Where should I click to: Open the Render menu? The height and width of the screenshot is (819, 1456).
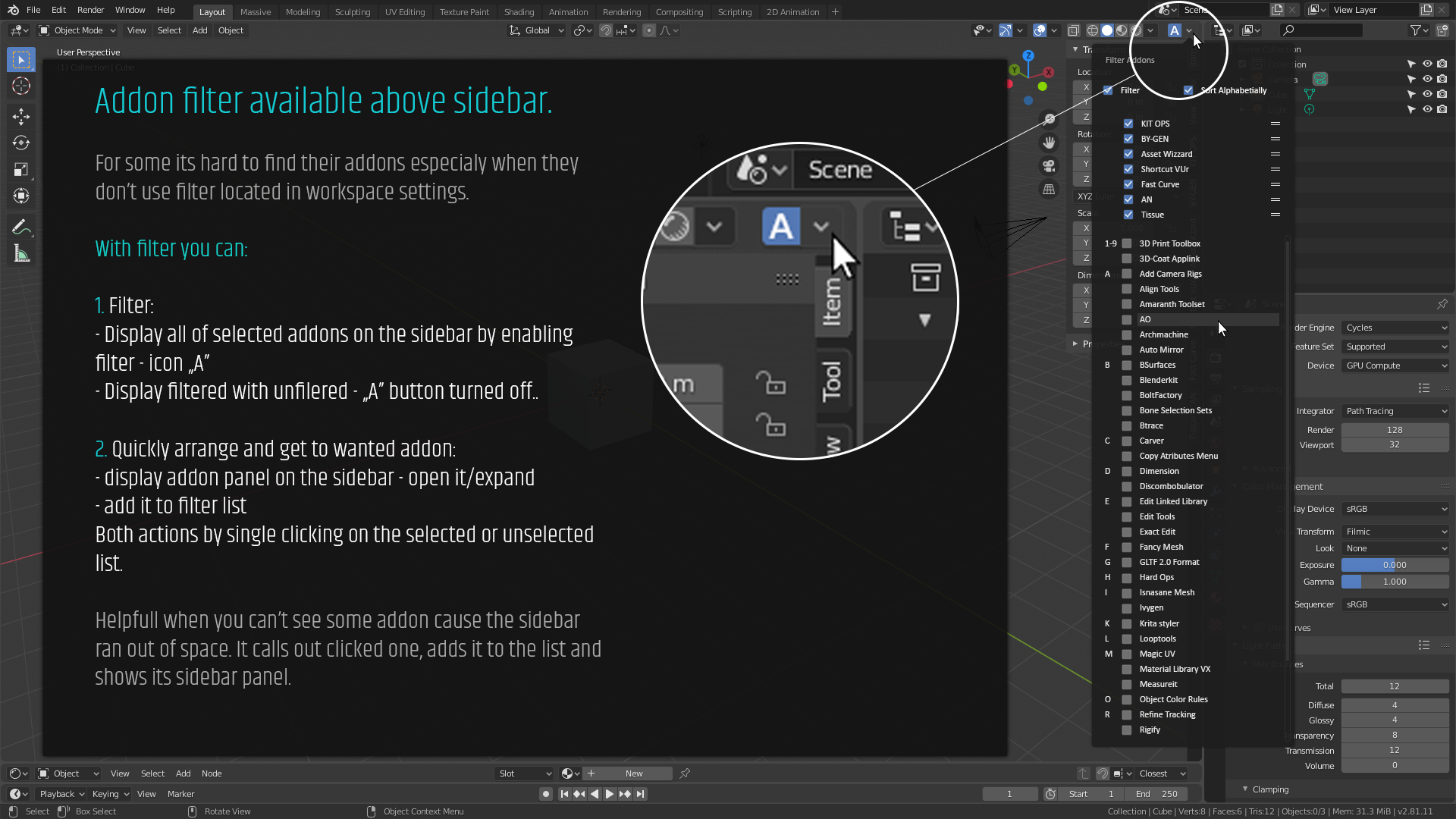90,10
